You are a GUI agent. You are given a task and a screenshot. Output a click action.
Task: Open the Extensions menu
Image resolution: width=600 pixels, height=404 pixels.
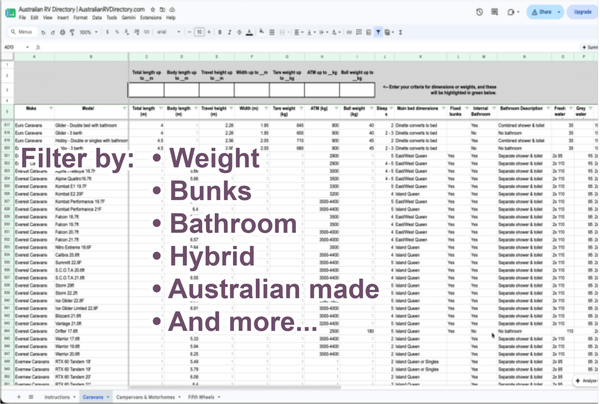(151, 18)
